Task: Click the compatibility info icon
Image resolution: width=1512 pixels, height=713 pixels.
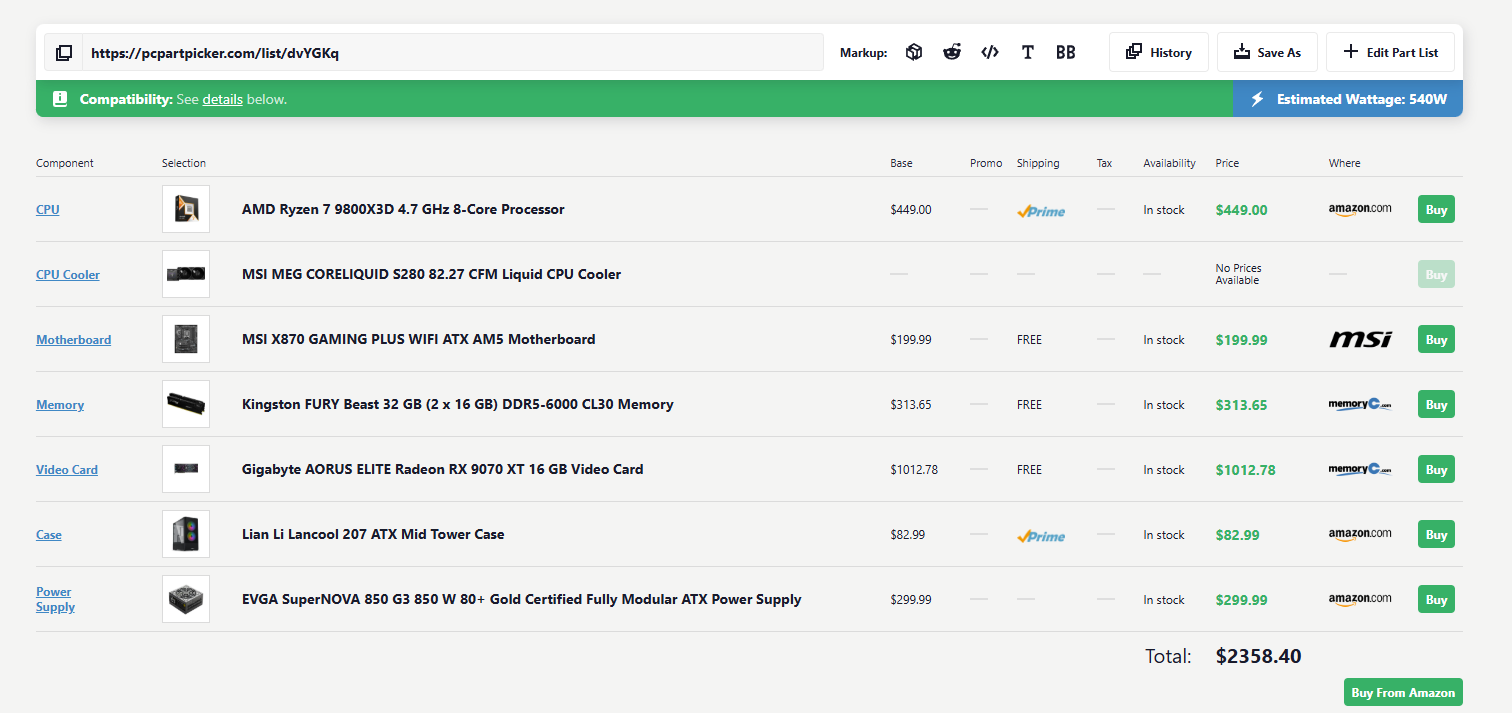Action: point(60,99)
